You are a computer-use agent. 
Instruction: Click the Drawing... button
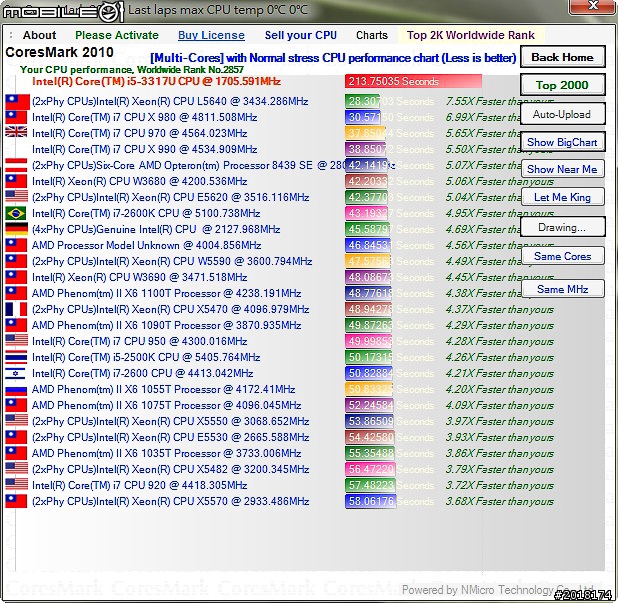coord(562,227)
